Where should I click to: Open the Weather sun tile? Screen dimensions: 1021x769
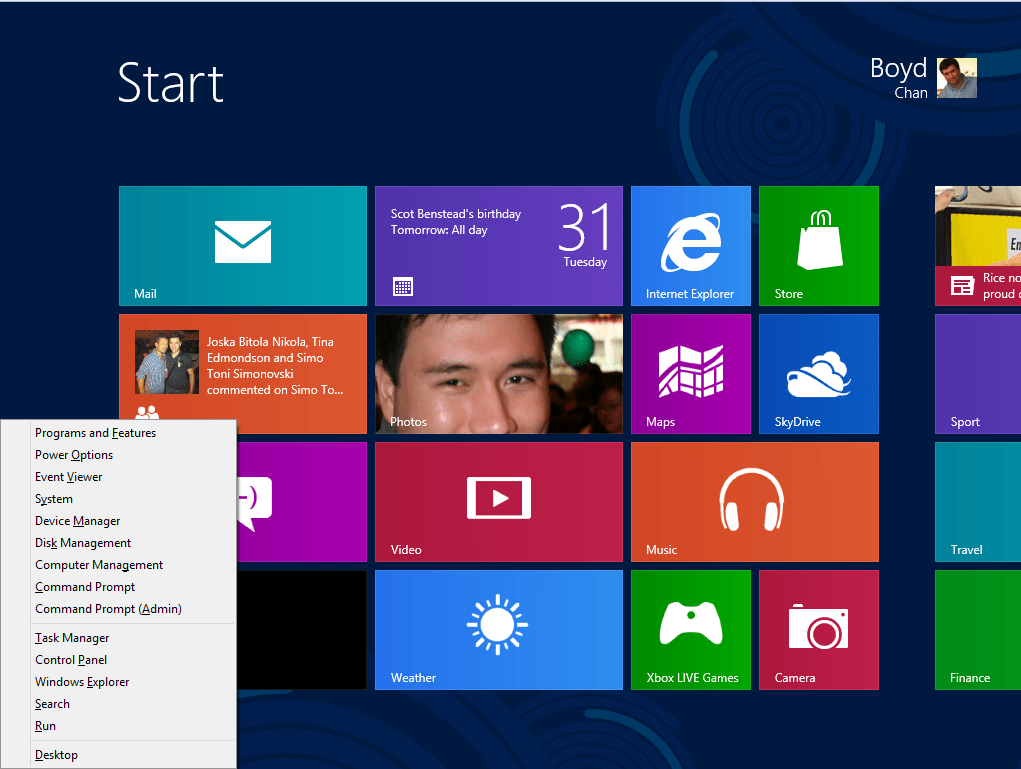499,630
